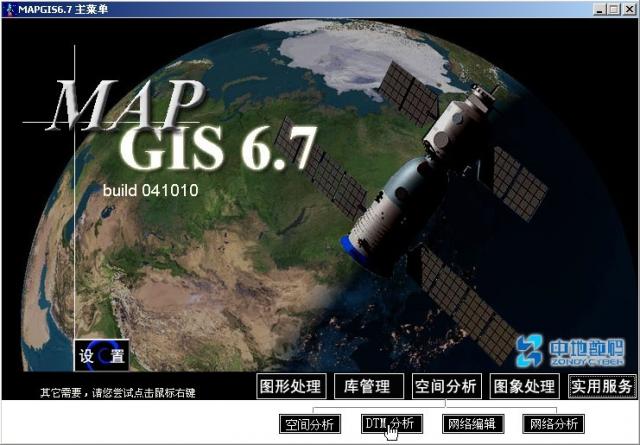
Task: Click the right-click hint text at bottom left
Action: pyautogui.click(x=117, y=393)
